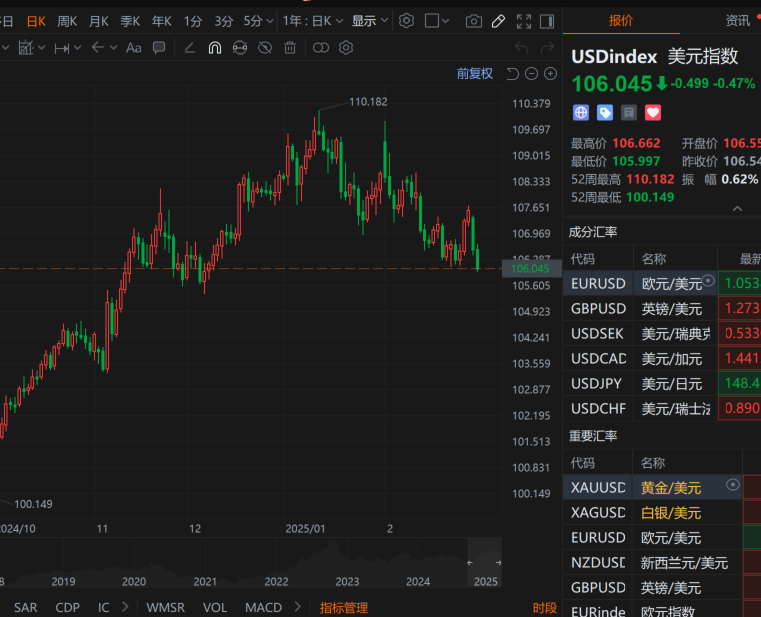Delete drawings with the trash icon

[x=290, y=47]
